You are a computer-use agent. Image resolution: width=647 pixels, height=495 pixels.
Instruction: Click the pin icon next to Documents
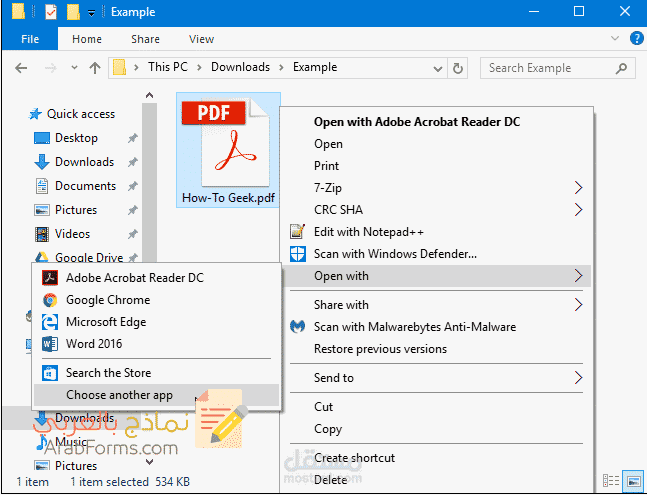[132, 186]
